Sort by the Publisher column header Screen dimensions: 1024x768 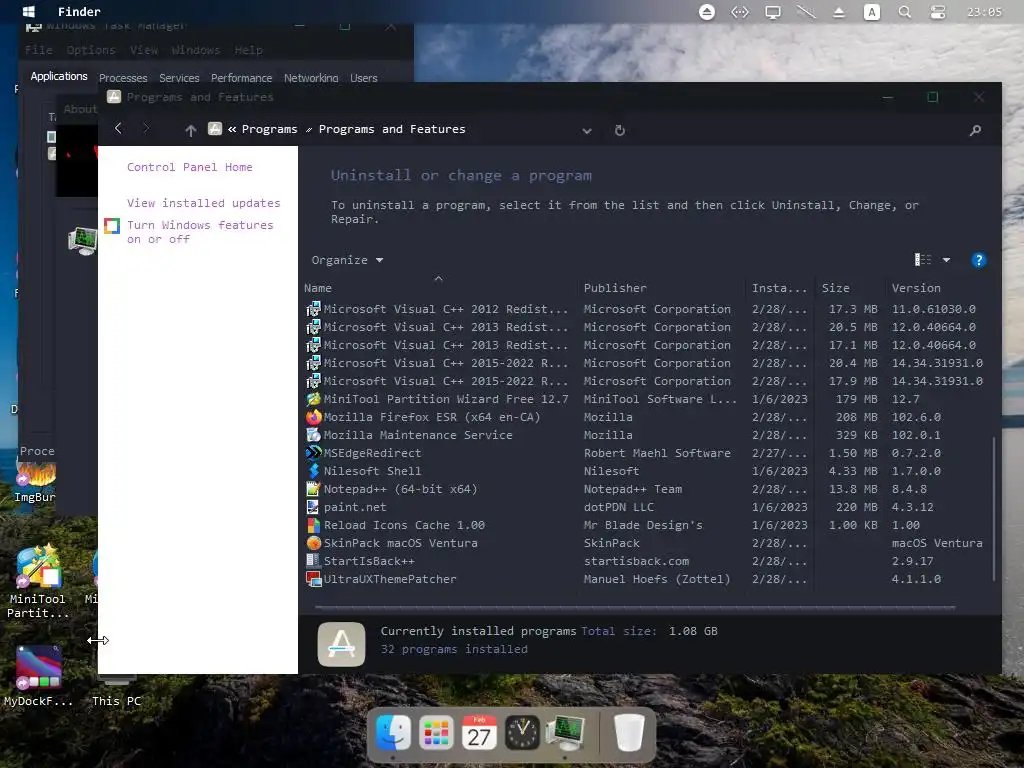pos(662,288)
